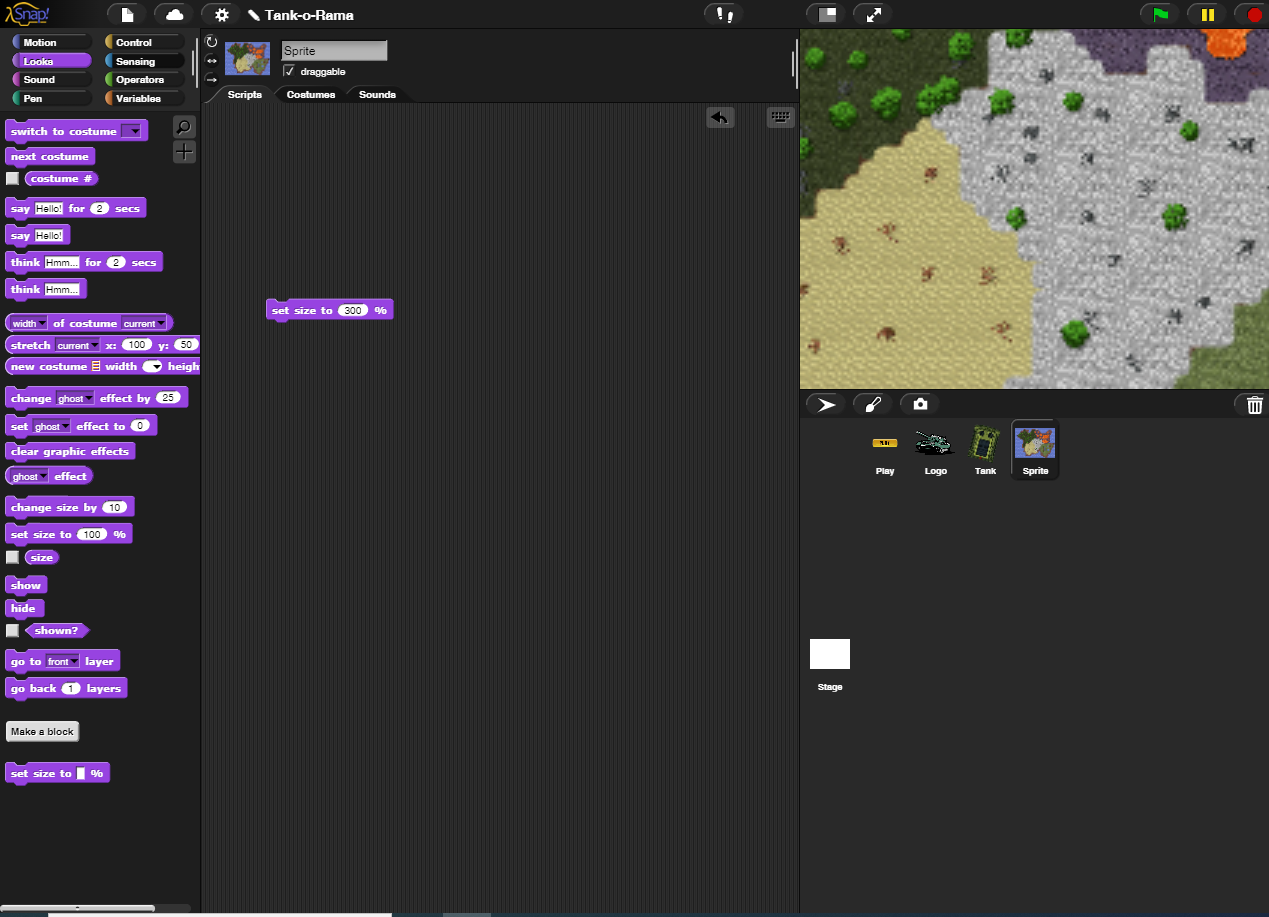Viewport: 1269px width, 917px height.
Task: Add a new turtle sprite with the arrow icon
Action: [825, 404]
